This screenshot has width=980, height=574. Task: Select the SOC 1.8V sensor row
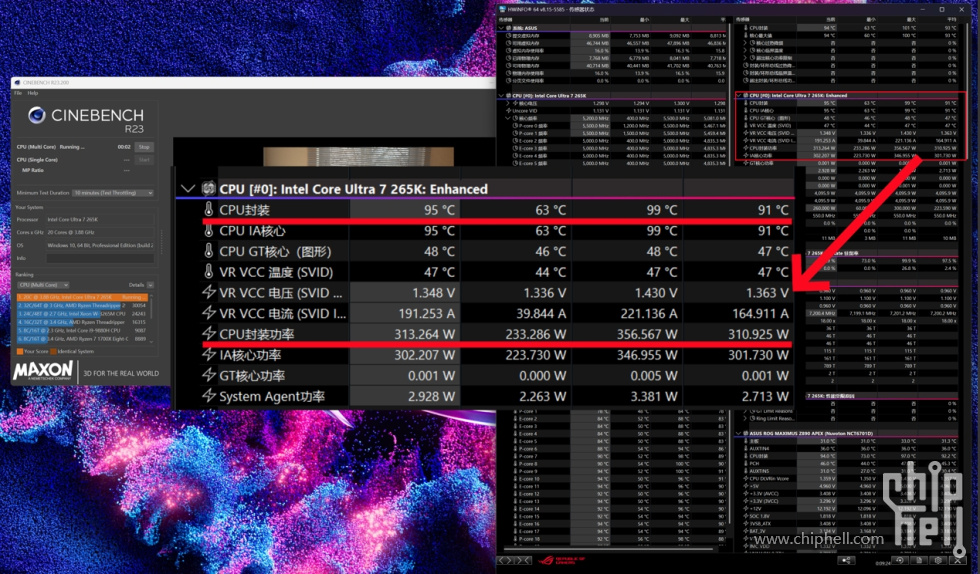(847, 516)
